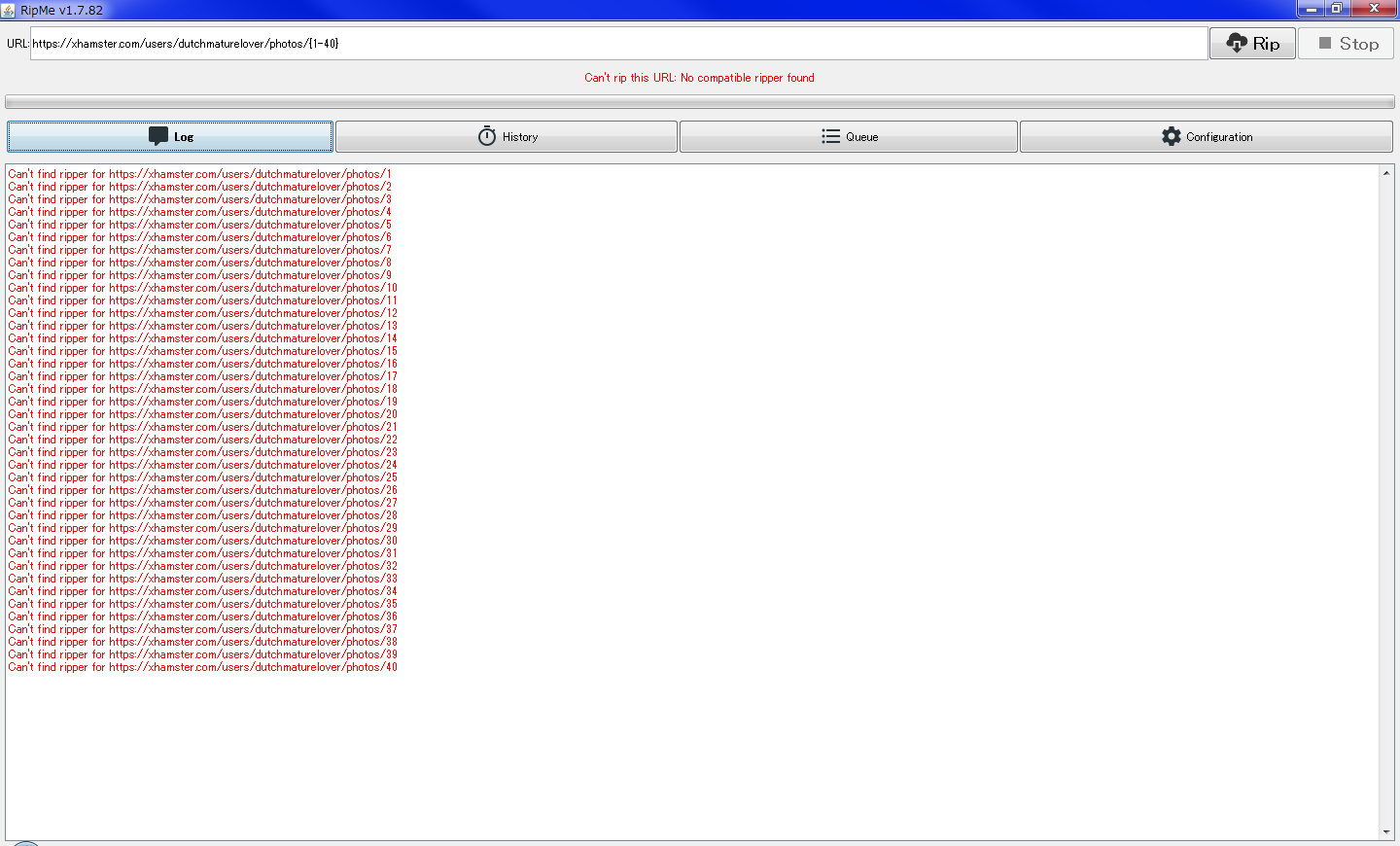Click the red error message about no compatible ripper
This screenshot has height=846, width=1400.
(699, 78)
